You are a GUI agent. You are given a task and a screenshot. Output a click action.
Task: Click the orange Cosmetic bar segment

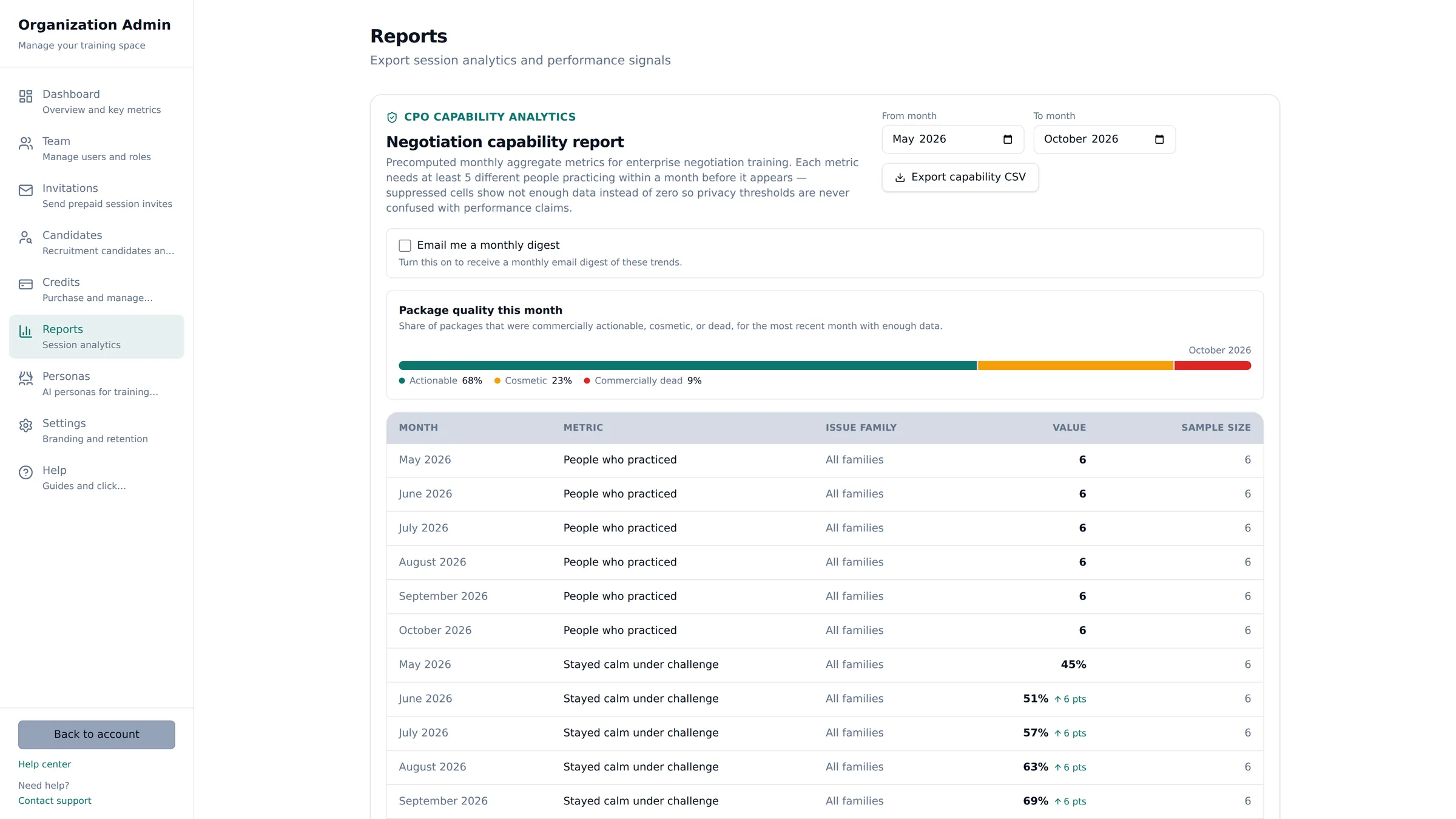click(1076, 366)
